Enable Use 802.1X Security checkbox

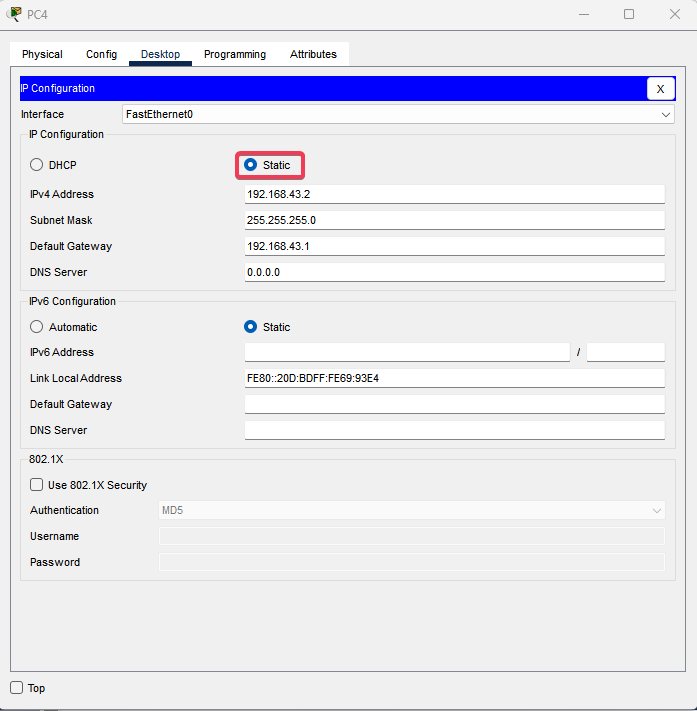37,485
